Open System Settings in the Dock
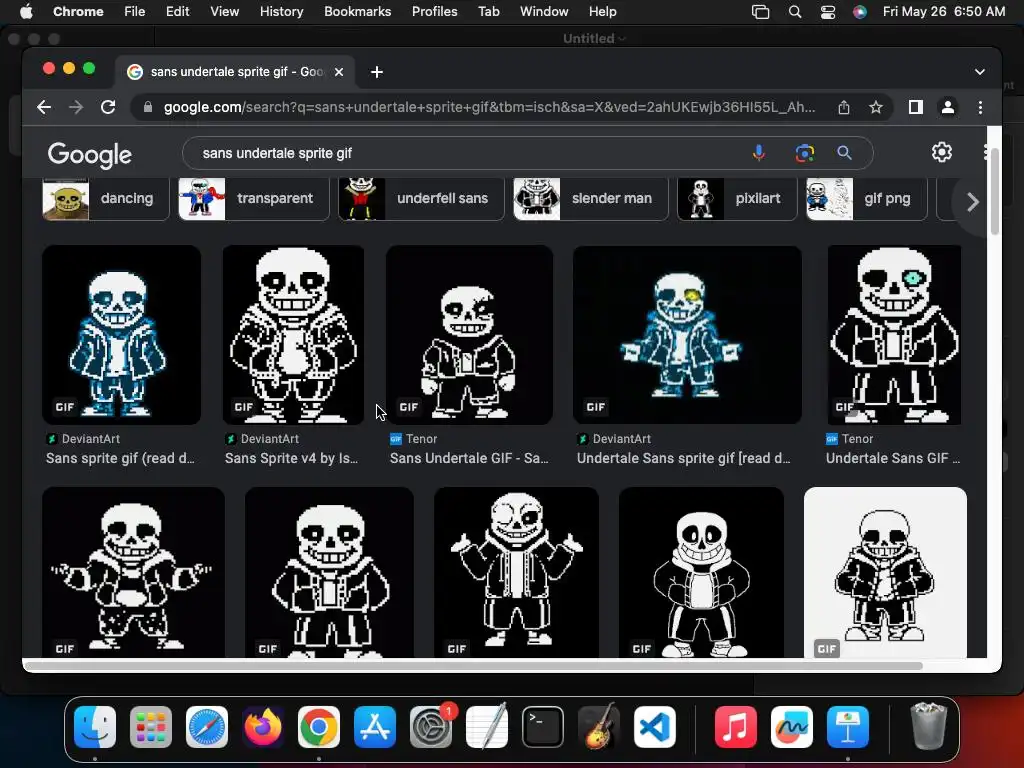Screen dimensions: 1024x768 coord(431,727)
